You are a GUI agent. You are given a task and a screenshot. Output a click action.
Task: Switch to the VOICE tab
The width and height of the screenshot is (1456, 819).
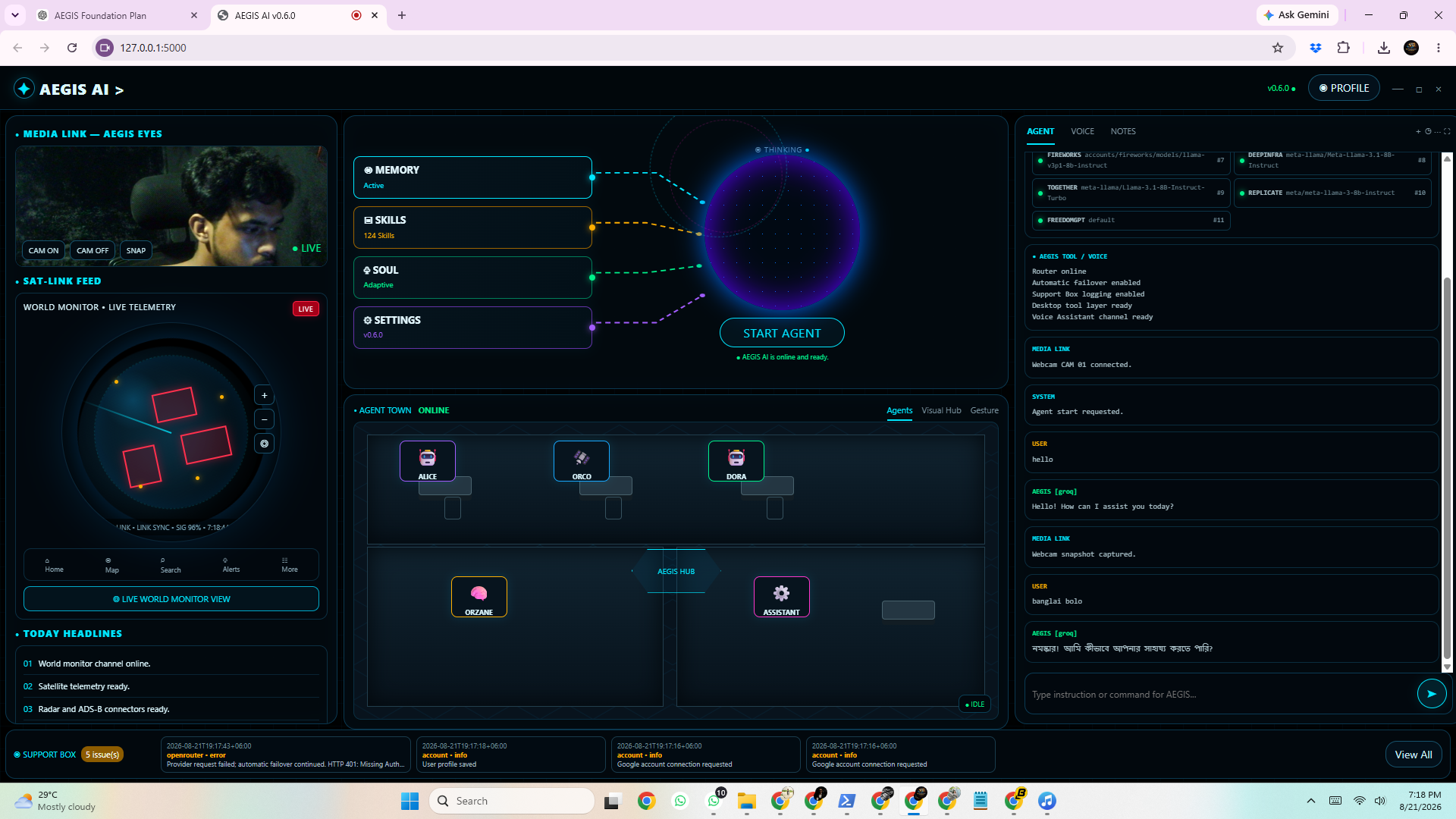coord(1082,132)
